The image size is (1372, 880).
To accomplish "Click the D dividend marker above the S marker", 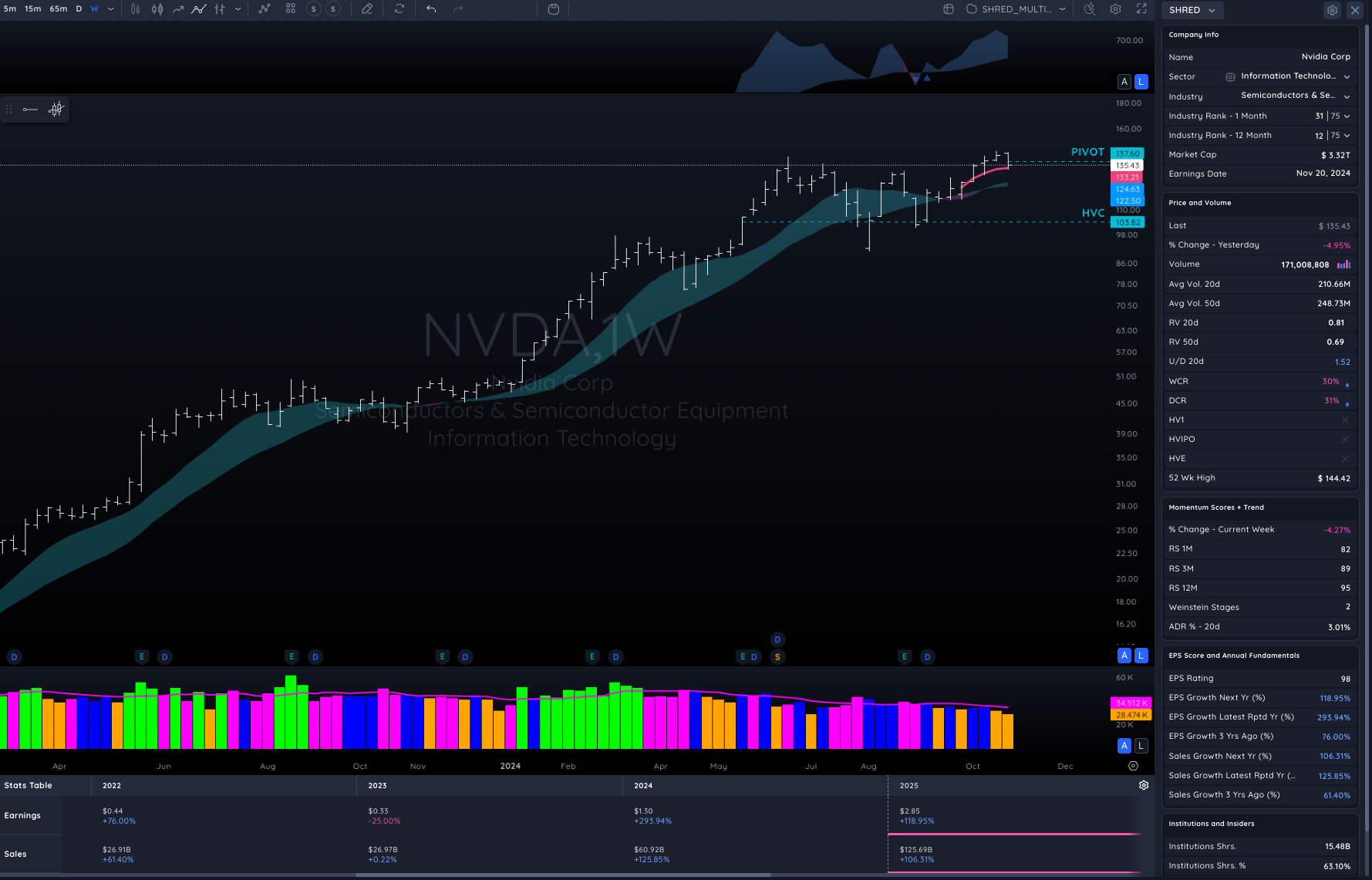I will point(777,639).
